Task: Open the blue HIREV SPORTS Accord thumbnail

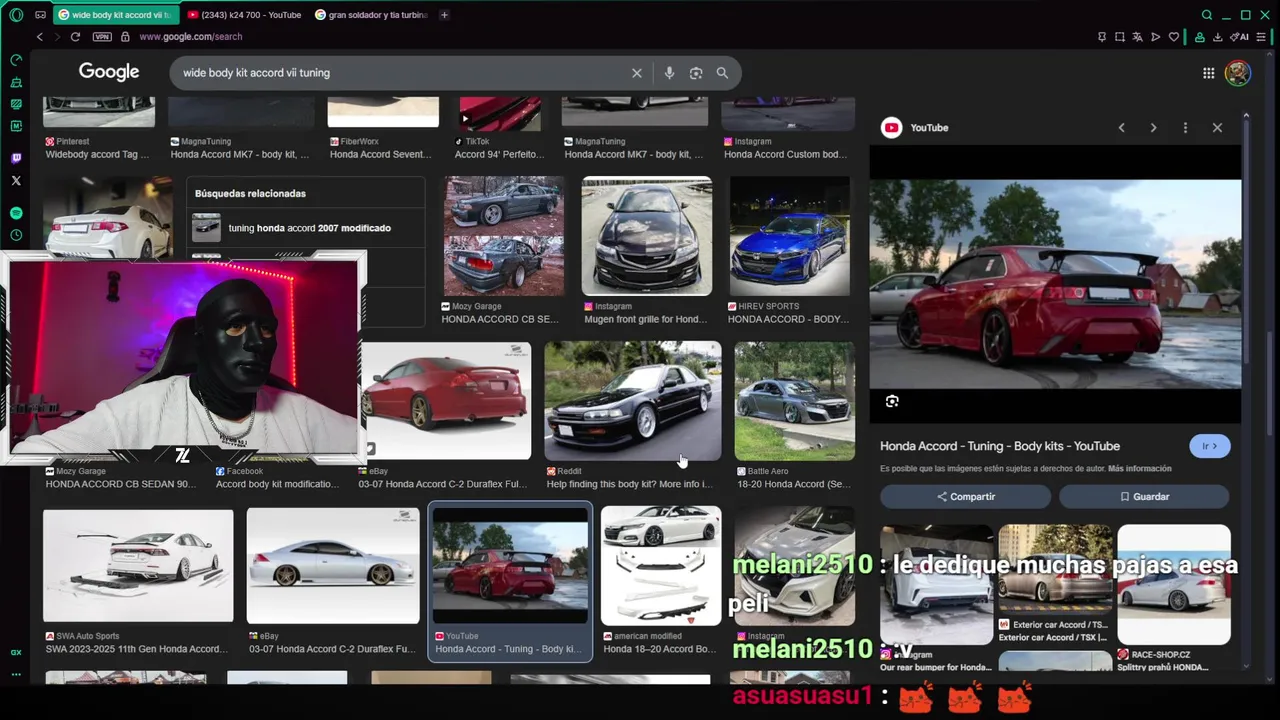Action: click(790, 237)
